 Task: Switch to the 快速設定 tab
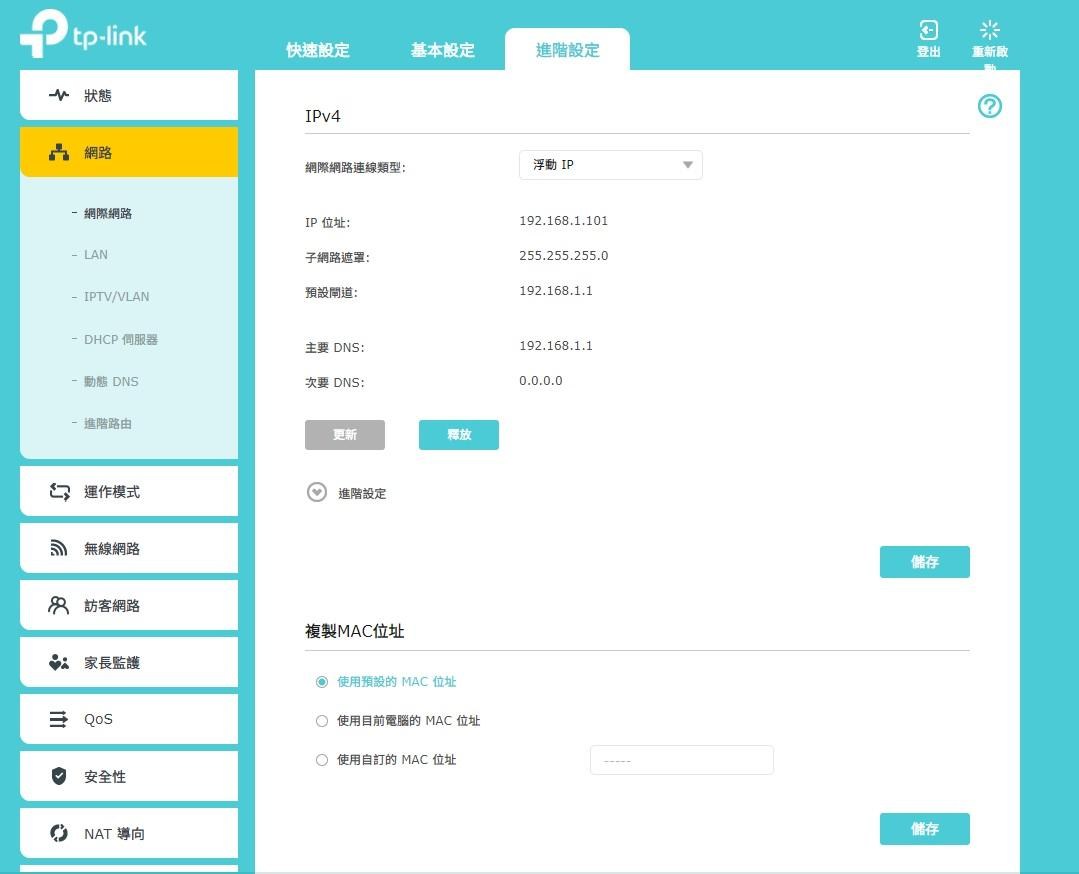click(317, 49)
